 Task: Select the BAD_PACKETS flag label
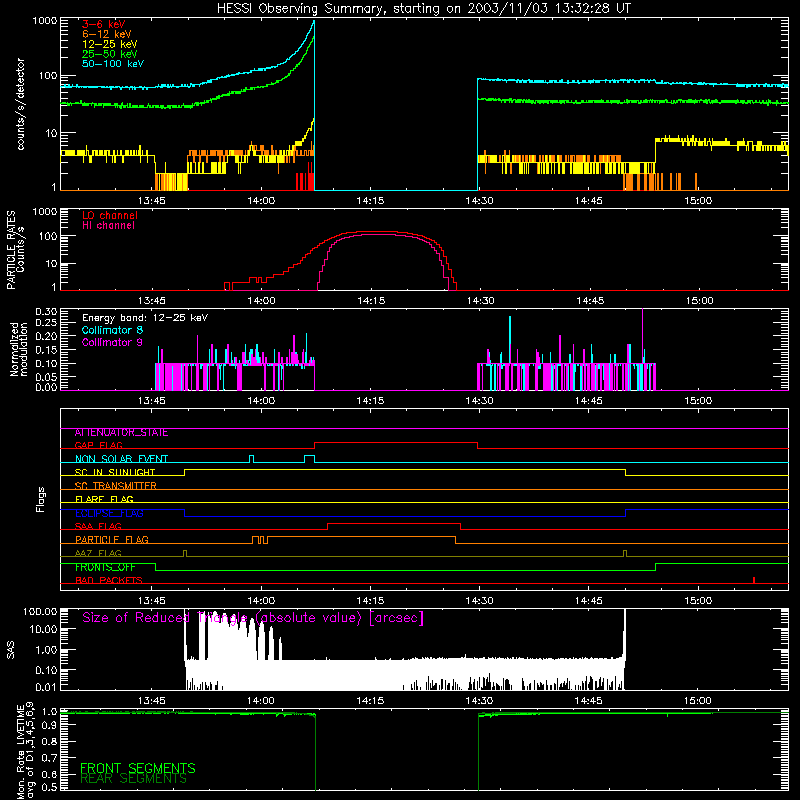pyautogui.click(x=109, y=580)
